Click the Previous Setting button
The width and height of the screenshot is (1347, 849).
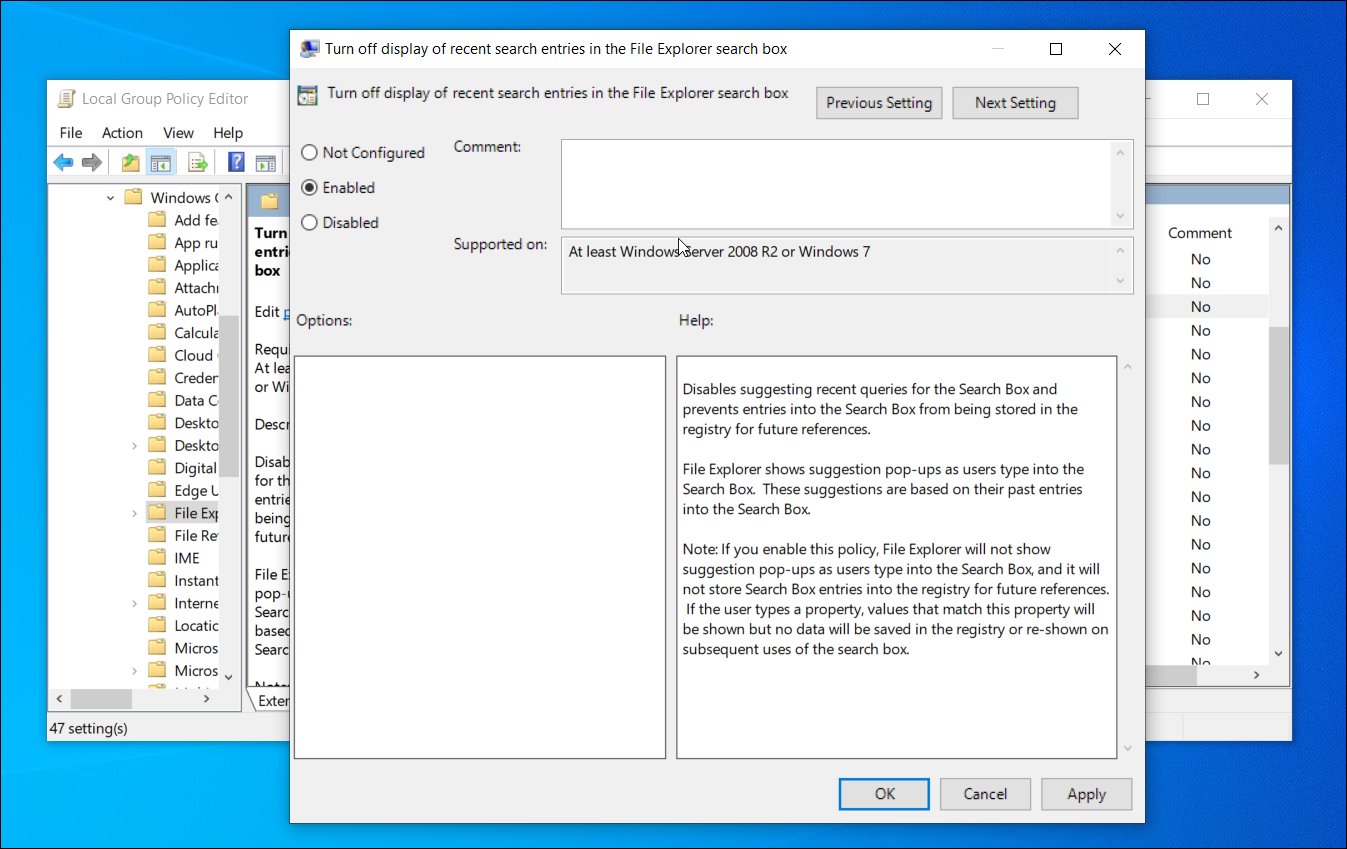(879, 103)
